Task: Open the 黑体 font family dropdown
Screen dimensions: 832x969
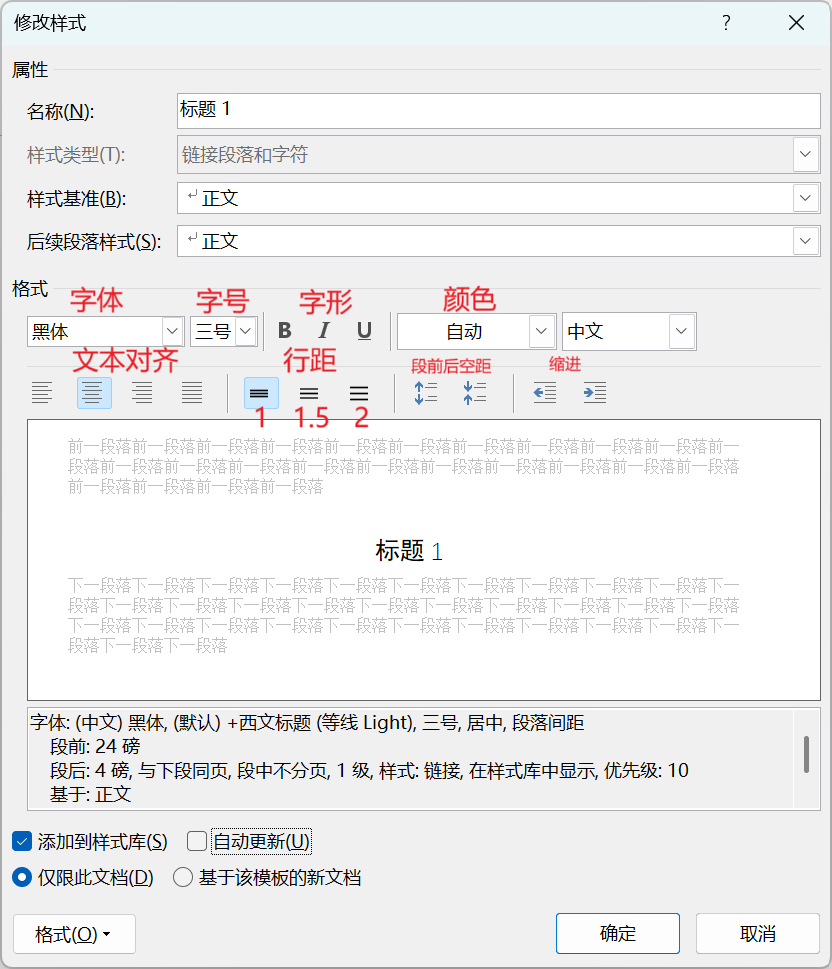Action: 171,331
